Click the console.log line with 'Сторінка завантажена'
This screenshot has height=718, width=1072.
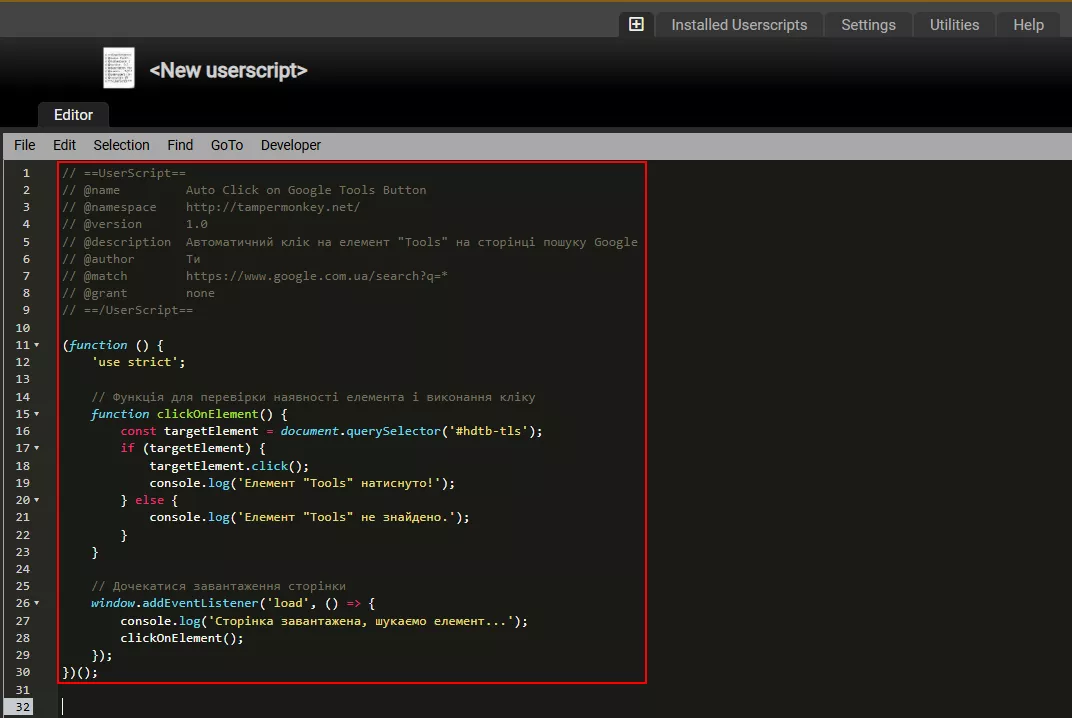[x=324, y=621]
